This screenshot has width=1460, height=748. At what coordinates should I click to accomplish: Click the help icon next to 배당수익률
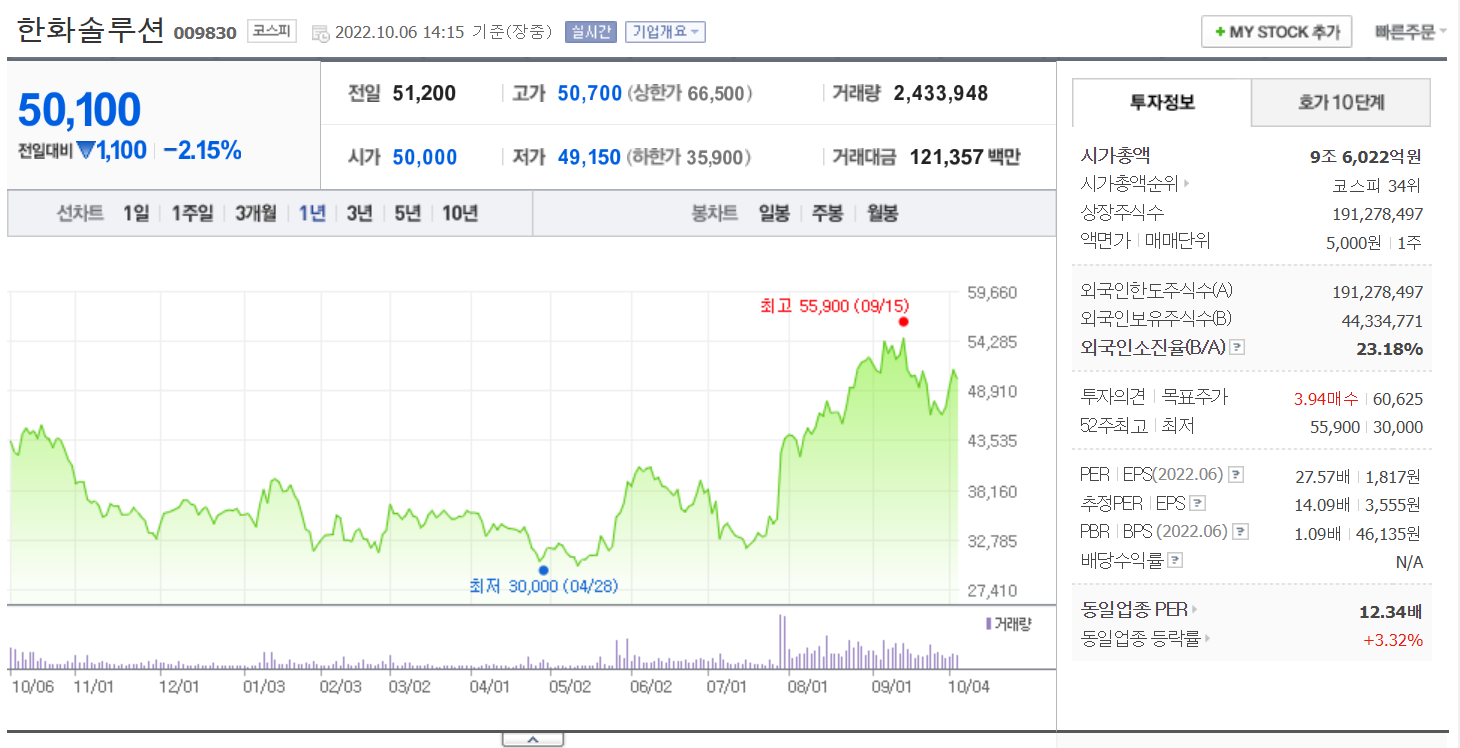click(x=1175, y=561)
